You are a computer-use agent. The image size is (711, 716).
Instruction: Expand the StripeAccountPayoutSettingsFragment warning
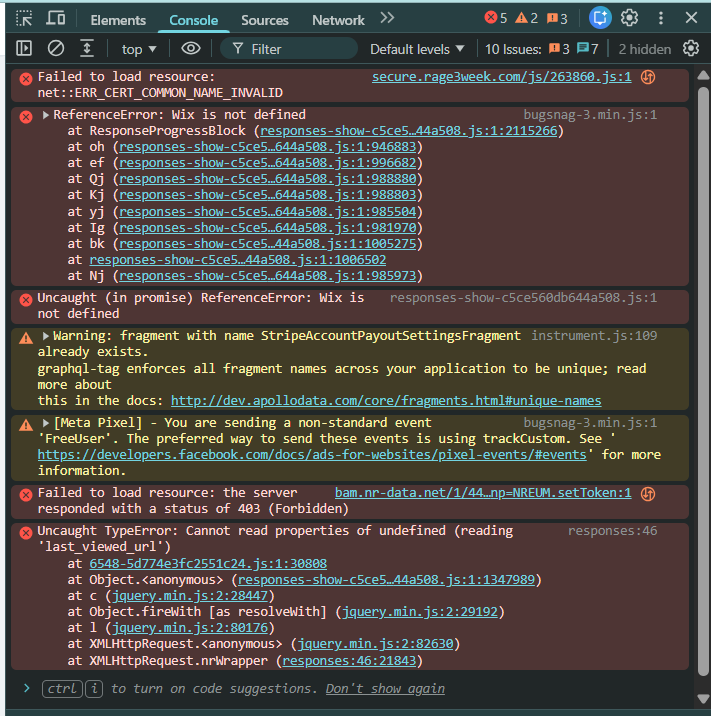(46, 336)
